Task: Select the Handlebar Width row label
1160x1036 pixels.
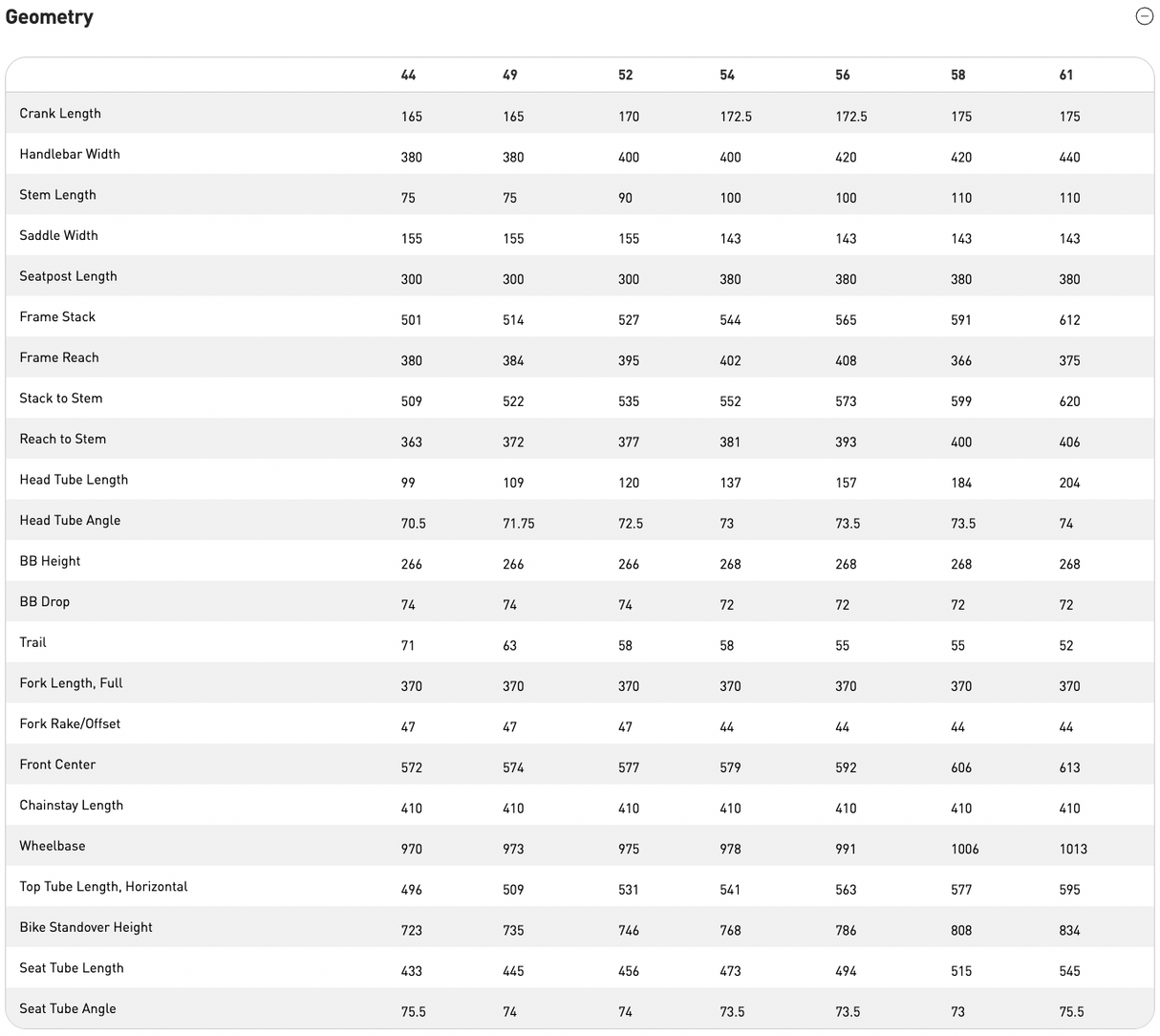Action: tap(70, 154)
